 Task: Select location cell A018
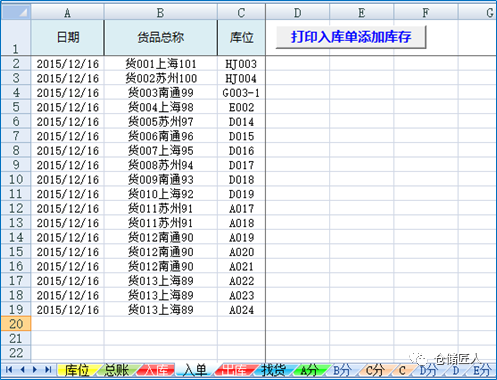pos(241,223)
